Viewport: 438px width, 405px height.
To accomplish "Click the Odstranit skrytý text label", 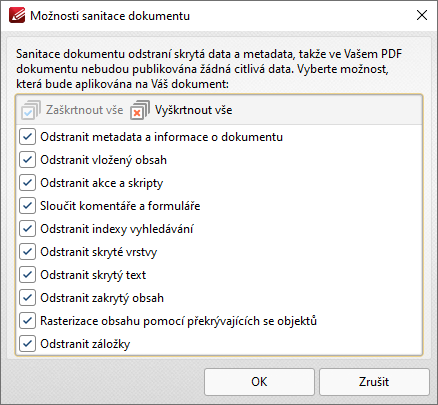I will (93, 275).
